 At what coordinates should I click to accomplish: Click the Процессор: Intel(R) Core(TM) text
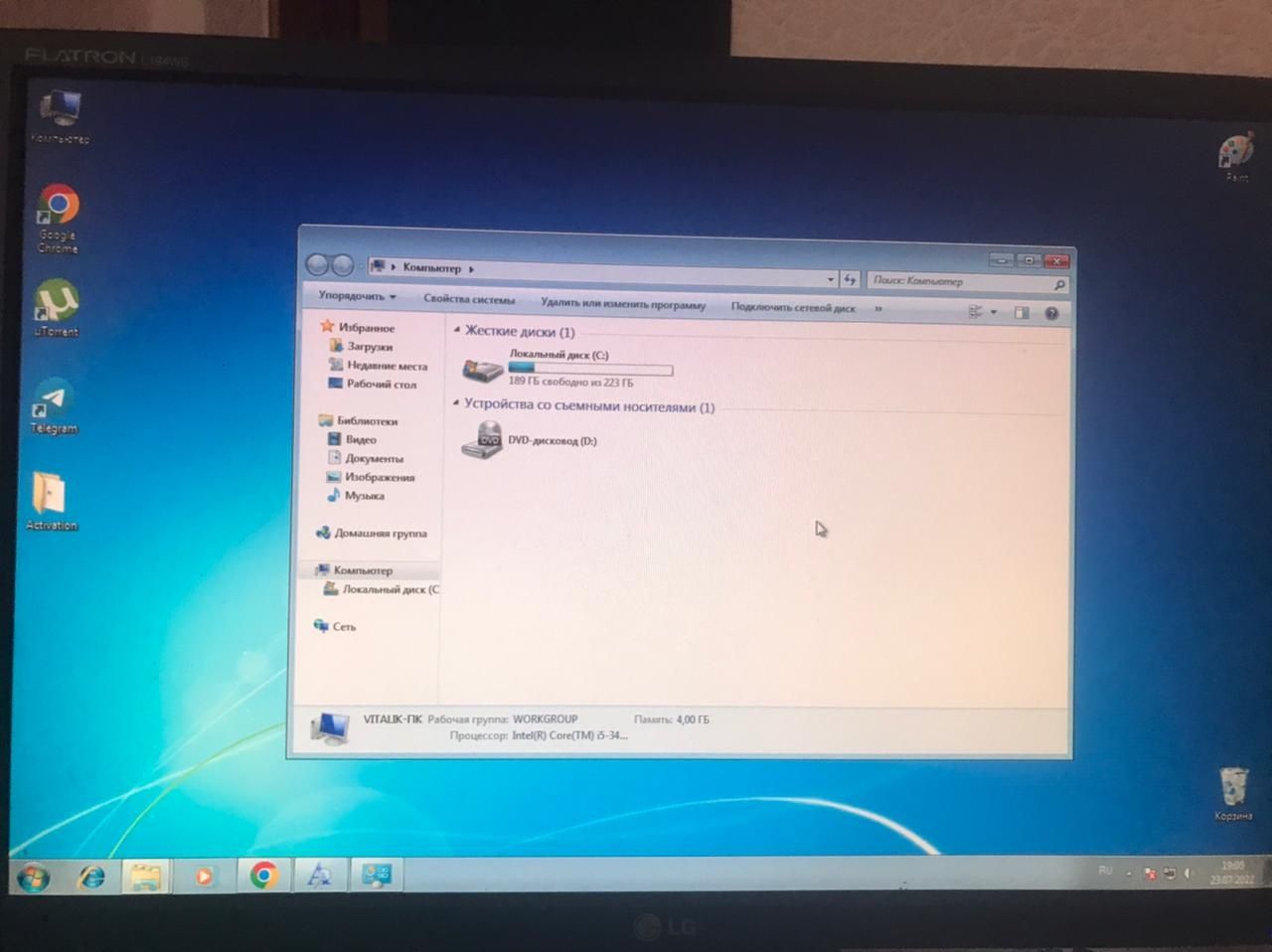click(539, 736)
